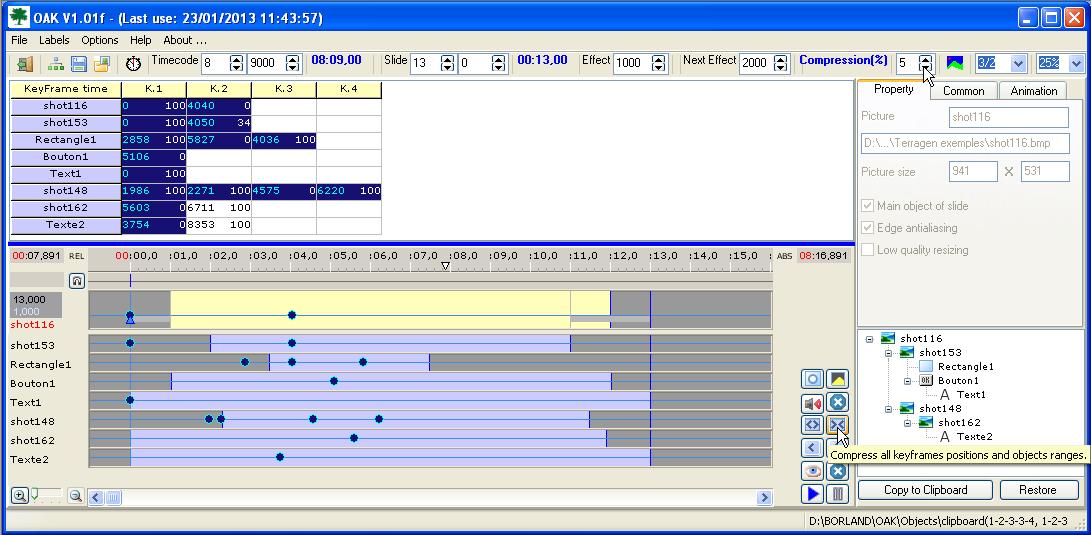Click the blue play button
The width and height of the screenshot is (1091, 535).
813,493
